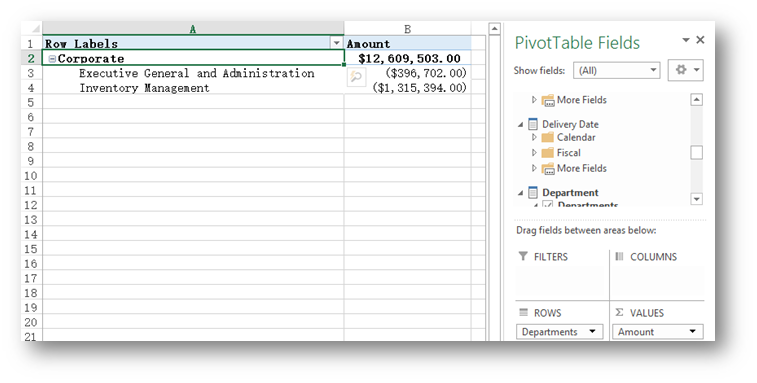This screenshot has width=757, height=383.
Task: Click the FILTERS area funnel icon
Action: pos(523,256)
